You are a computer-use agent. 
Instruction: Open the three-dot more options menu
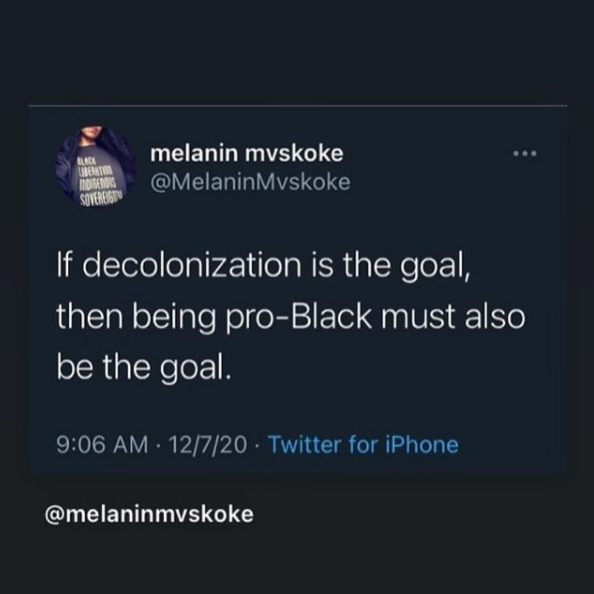point(525,154)
